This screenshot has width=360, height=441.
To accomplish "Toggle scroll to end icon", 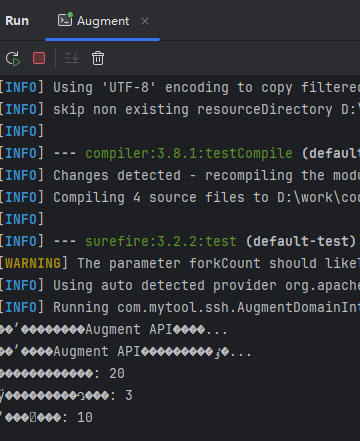I will (x=72, y=58).
